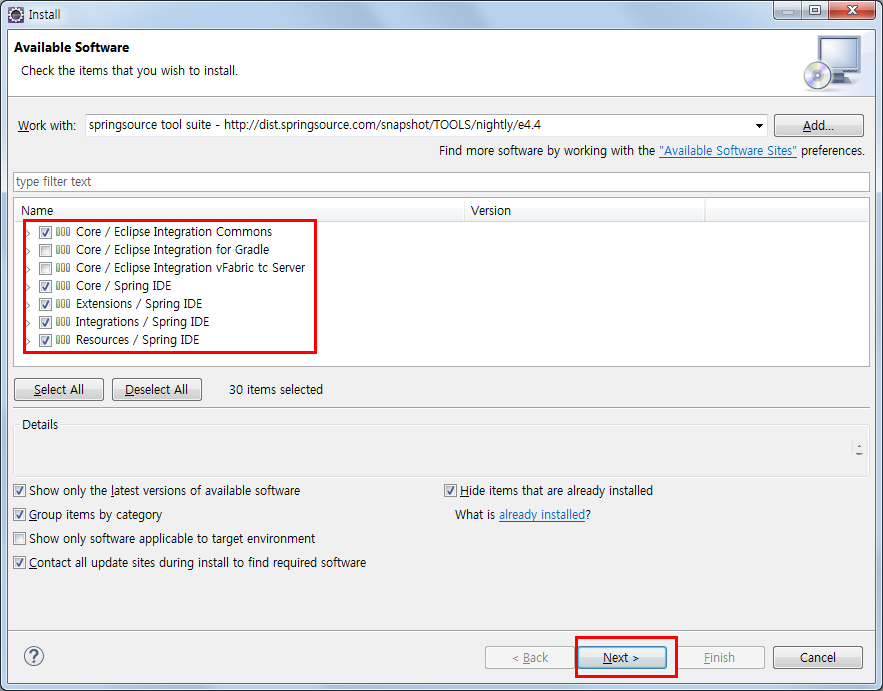The image size is (883, 691).
Task: Open the Work with site dropdown
Action: (759, 126)
